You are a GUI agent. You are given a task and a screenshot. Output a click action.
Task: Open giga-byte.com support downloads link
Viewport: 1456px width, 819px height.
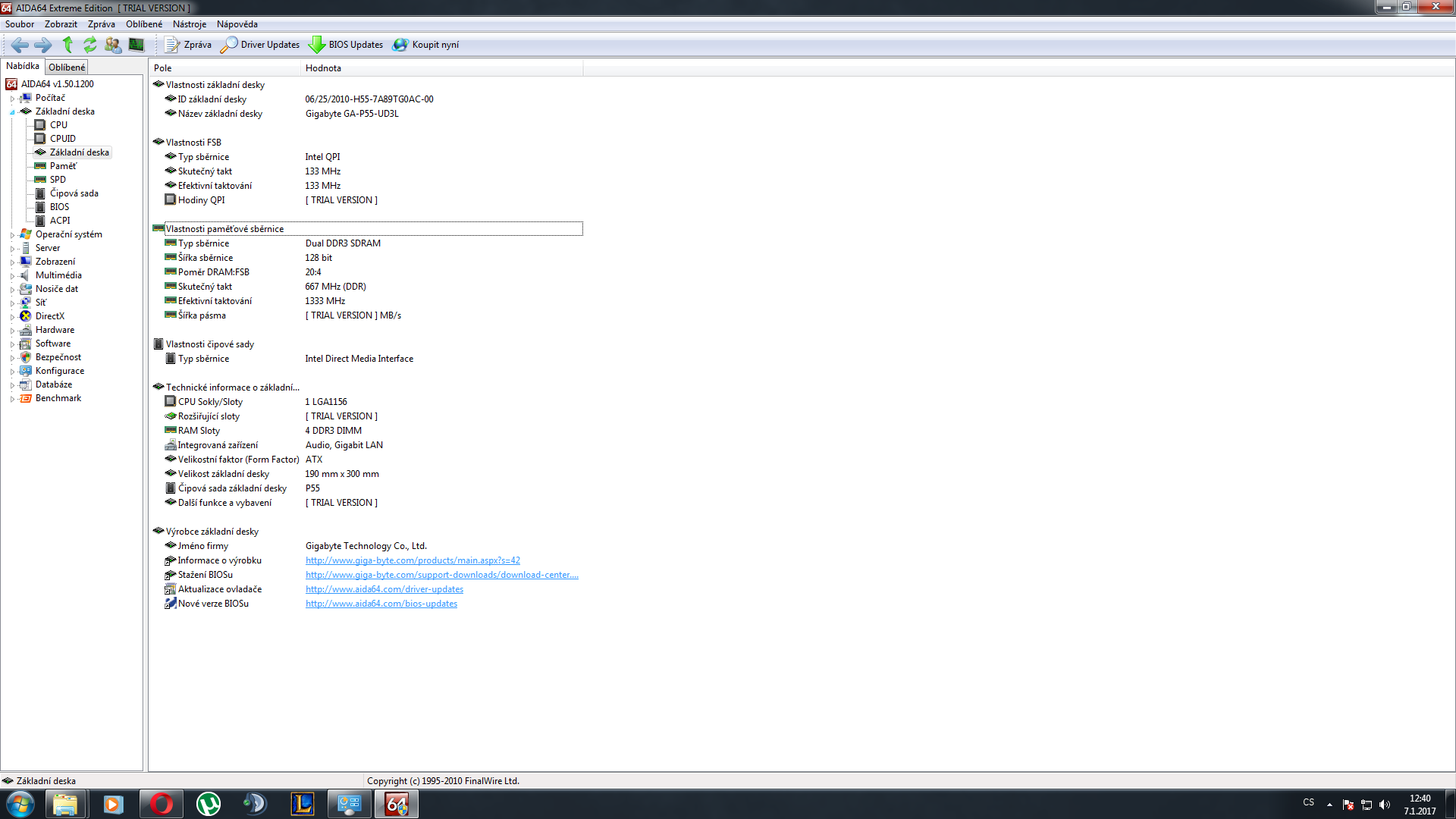pos(442,575)
